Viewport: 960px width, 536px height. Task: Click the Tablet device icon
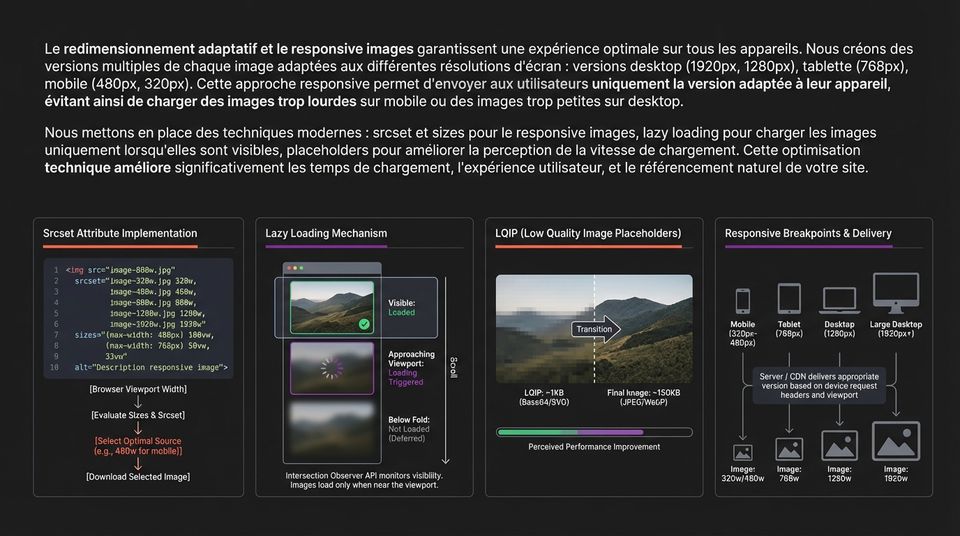point(789,299)
